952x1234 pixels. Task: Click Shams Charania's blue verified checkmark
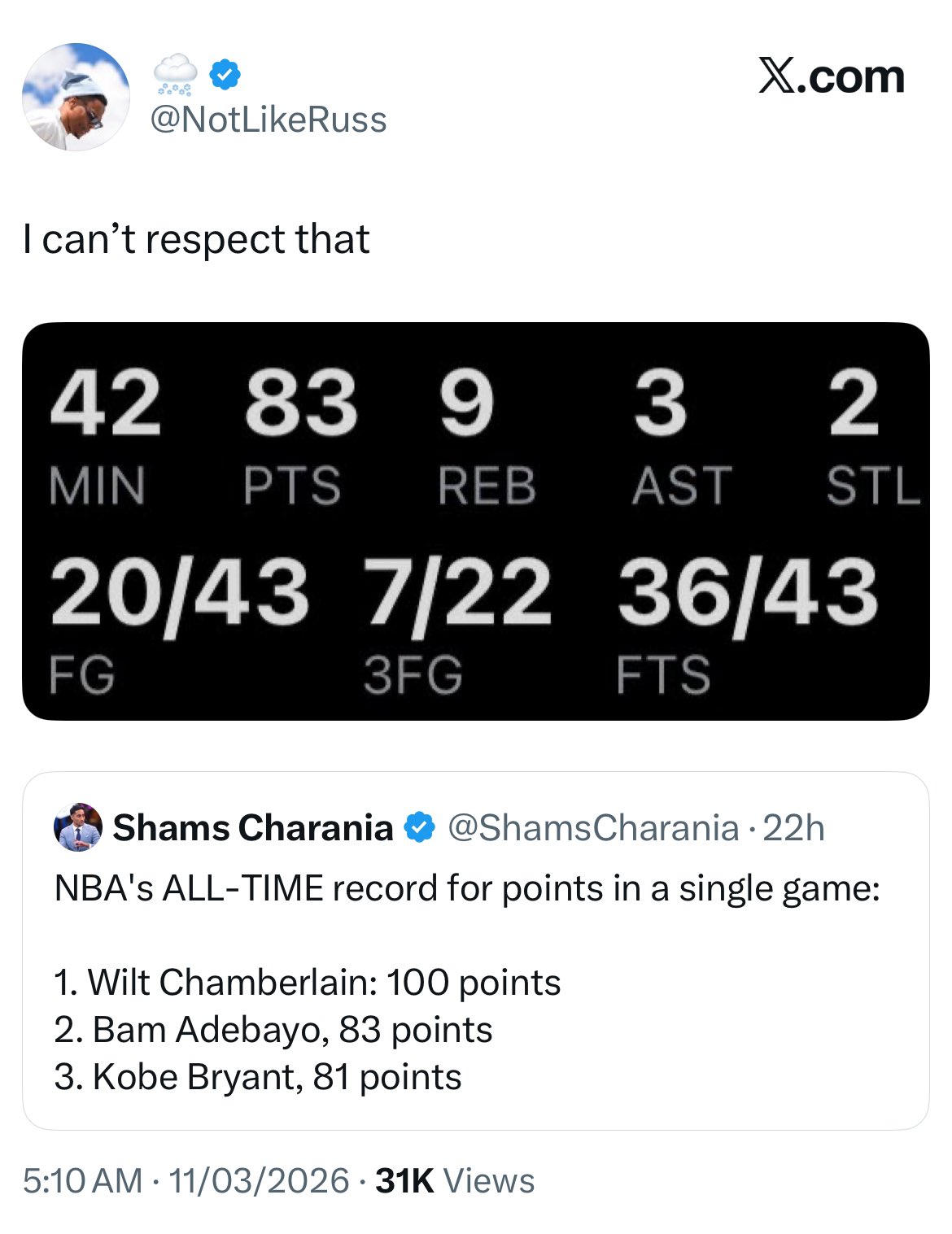click(x=420, y=828)
